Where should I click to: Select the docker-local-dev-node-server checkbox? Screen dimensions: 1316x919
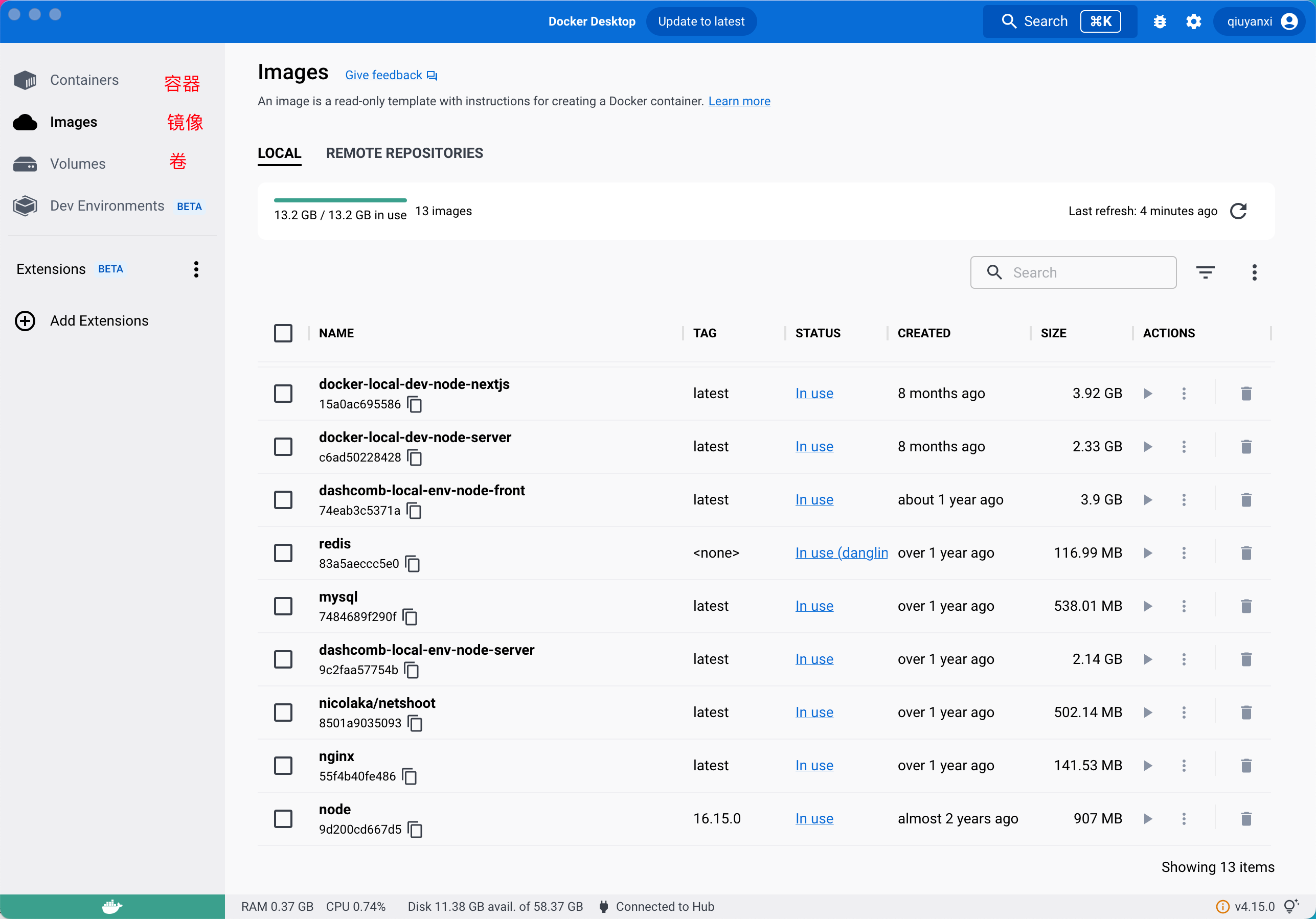283,446
